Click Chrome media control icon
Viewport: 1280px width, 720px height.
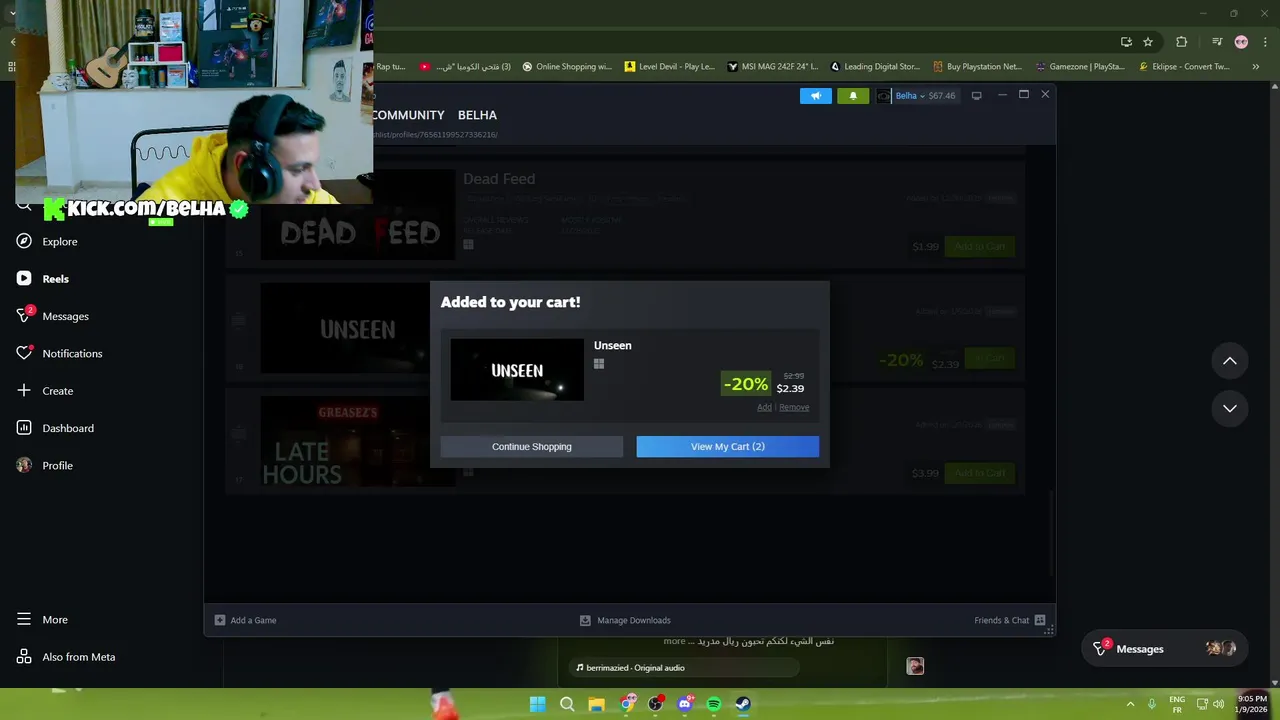1216,42
